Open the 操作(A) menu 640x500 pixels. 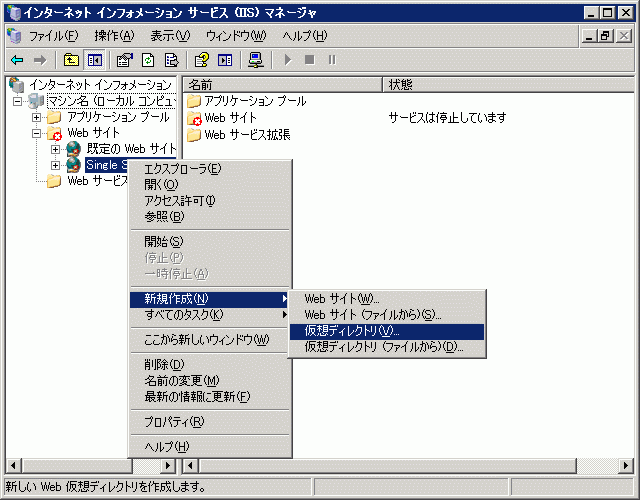[x=114, y=36]
